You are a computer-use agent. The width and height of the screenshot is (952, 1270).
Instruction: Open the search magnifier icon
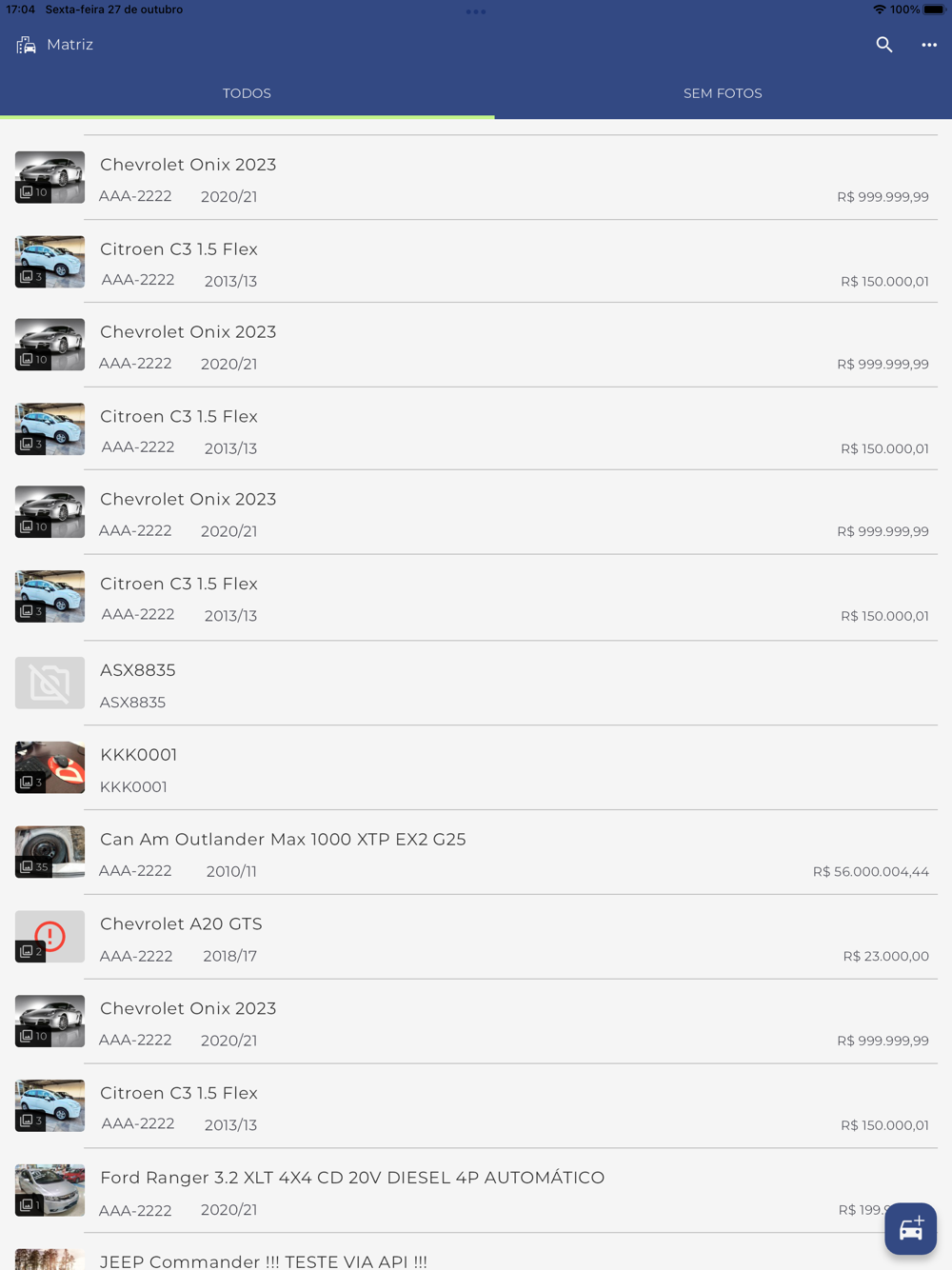pyautogui.click(x=884, y=45)
